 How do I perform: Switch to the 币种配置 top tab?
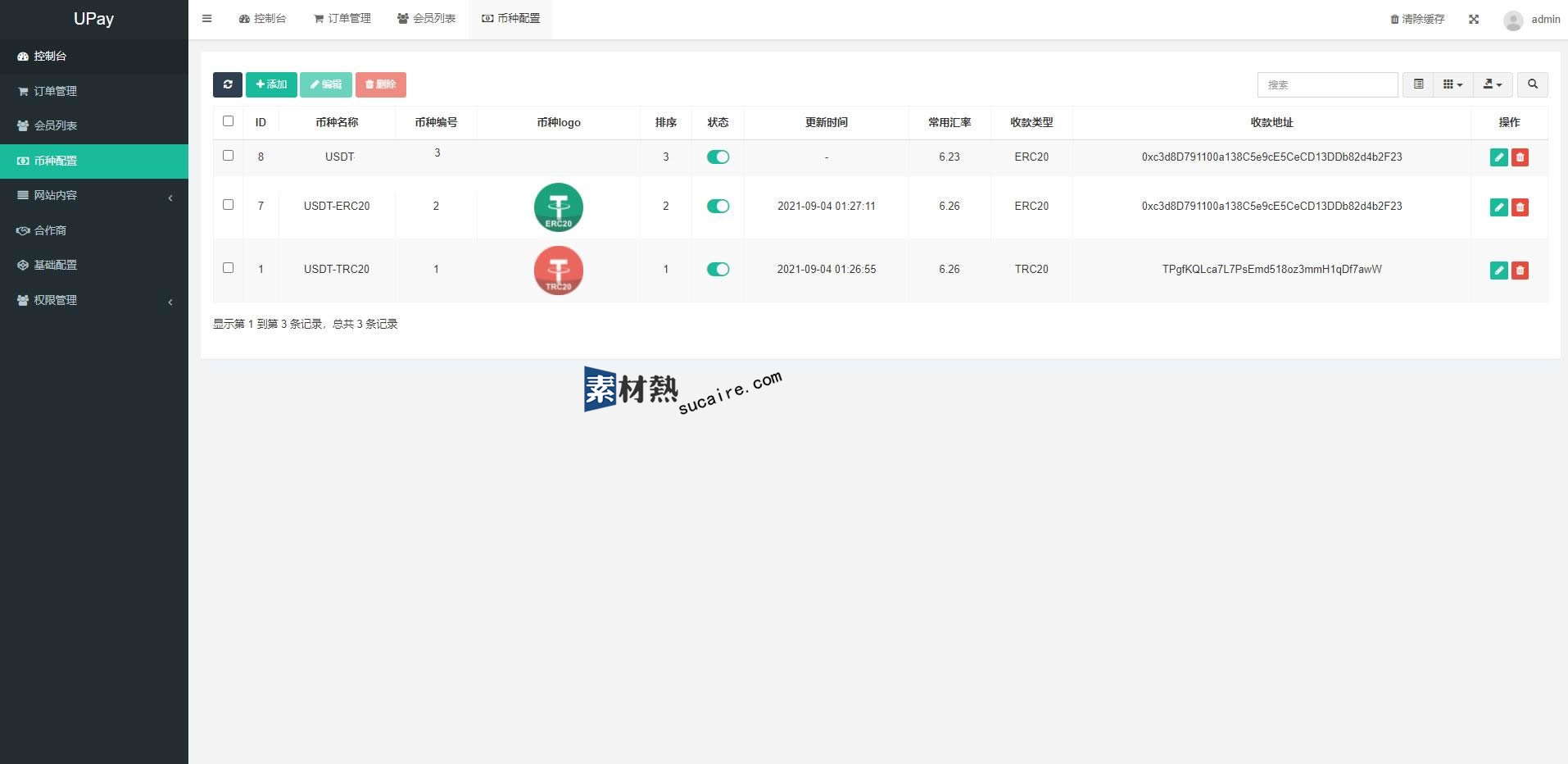point(510,19)
